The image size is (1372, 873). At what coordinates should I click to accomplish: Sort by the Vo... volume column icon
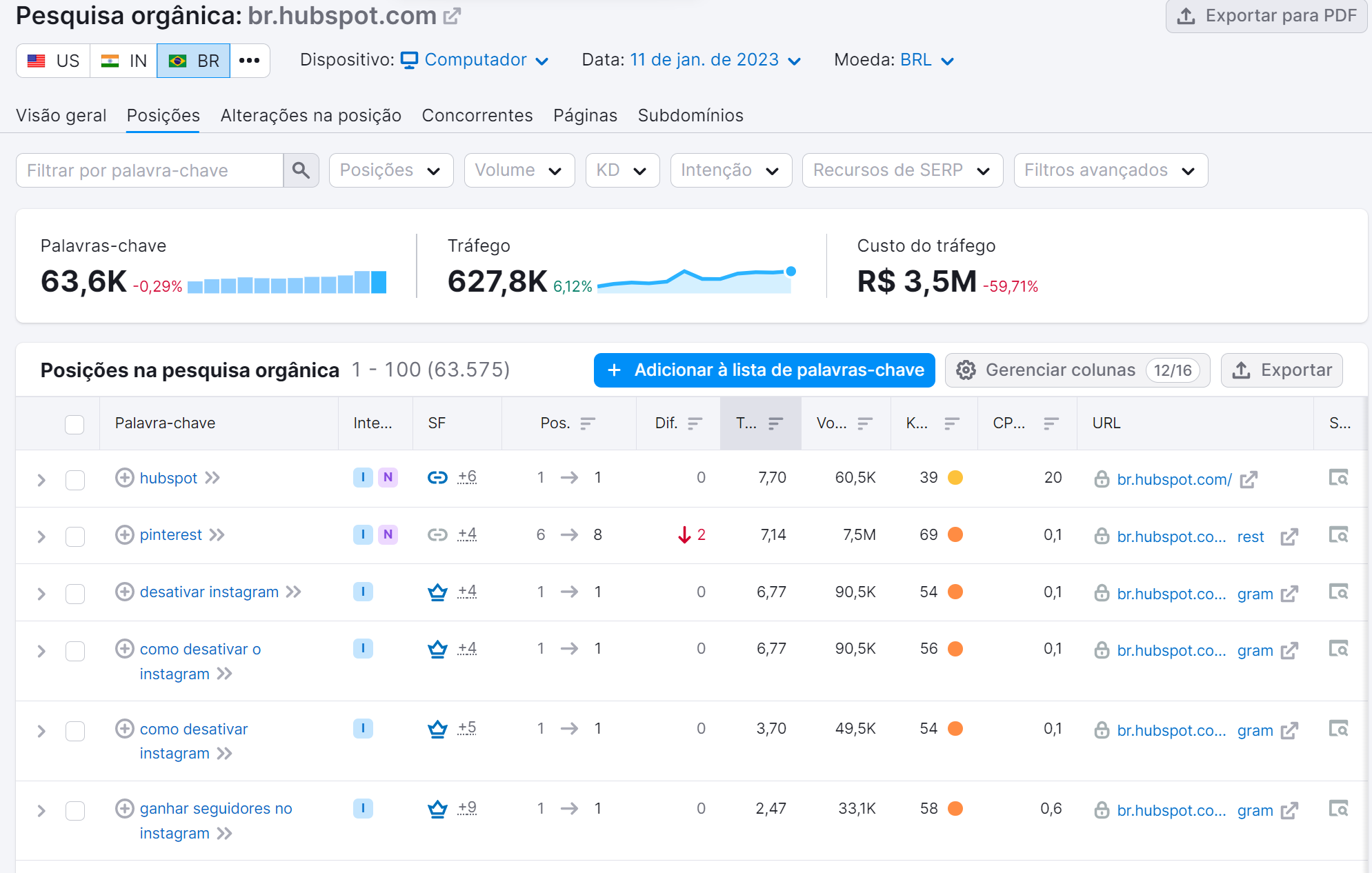(865, 423)
